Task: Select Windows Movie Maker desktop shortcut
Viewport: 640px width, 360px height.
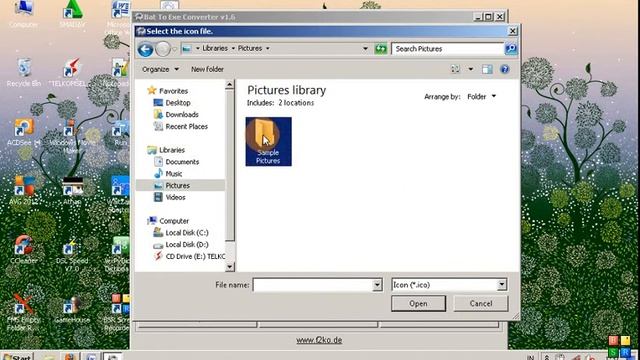Action: coord(72,137)
